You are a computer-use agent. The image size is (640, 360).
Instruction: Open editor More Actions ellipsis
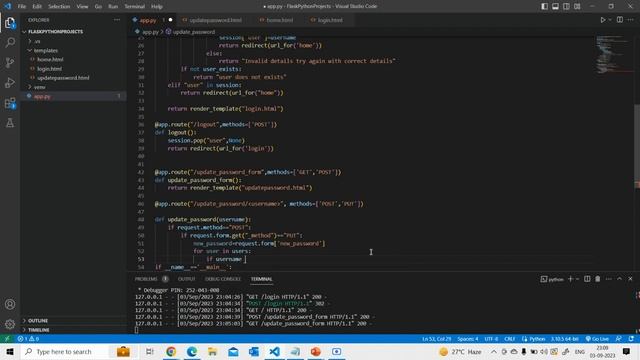631,20
